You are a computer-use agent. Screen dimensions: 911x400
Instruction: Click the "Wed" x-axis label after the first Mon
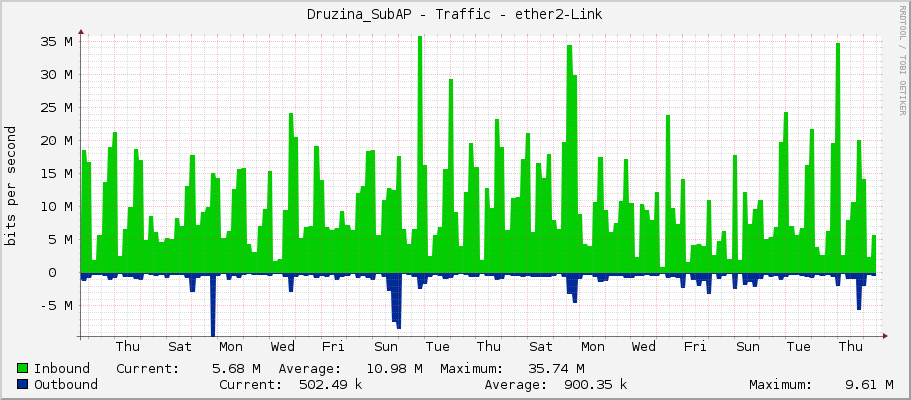tap(282, 347)
